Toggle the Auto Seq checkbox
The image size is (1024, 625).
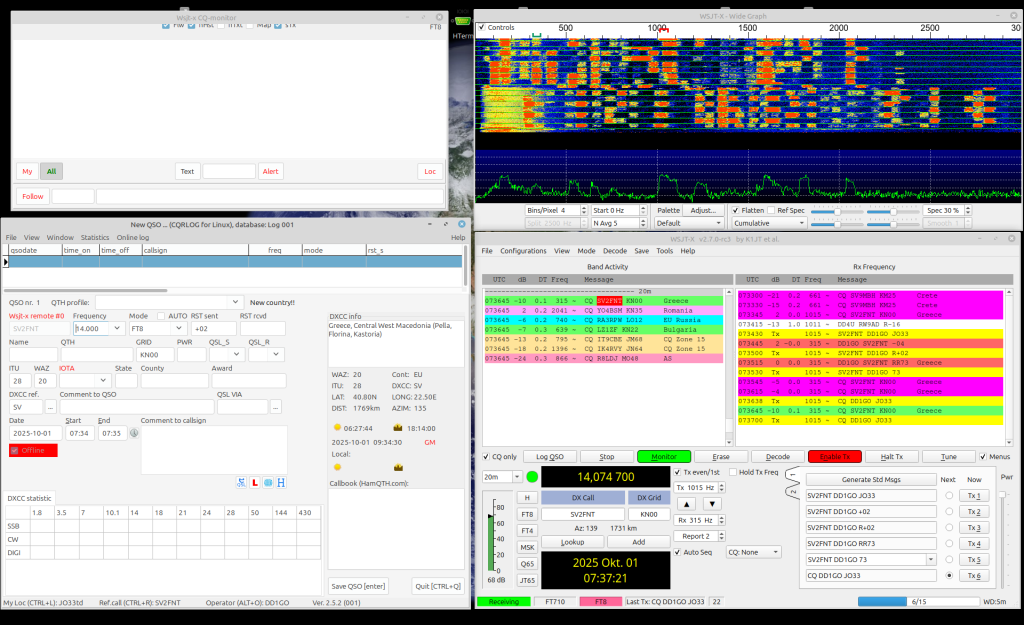click(x=680, y=551)
